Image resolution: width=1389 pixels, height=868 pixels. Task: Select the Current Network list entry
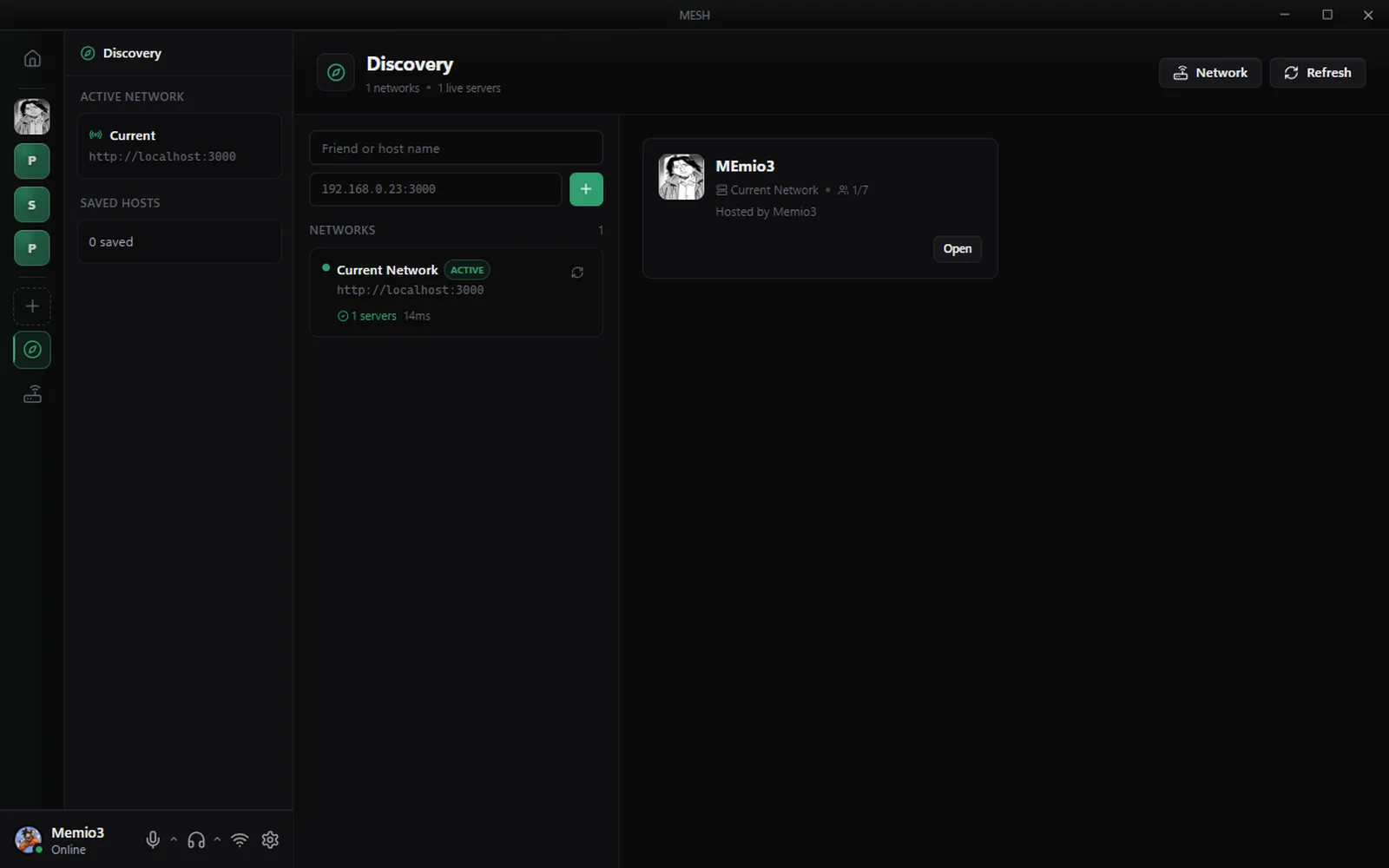pos(456,293)
